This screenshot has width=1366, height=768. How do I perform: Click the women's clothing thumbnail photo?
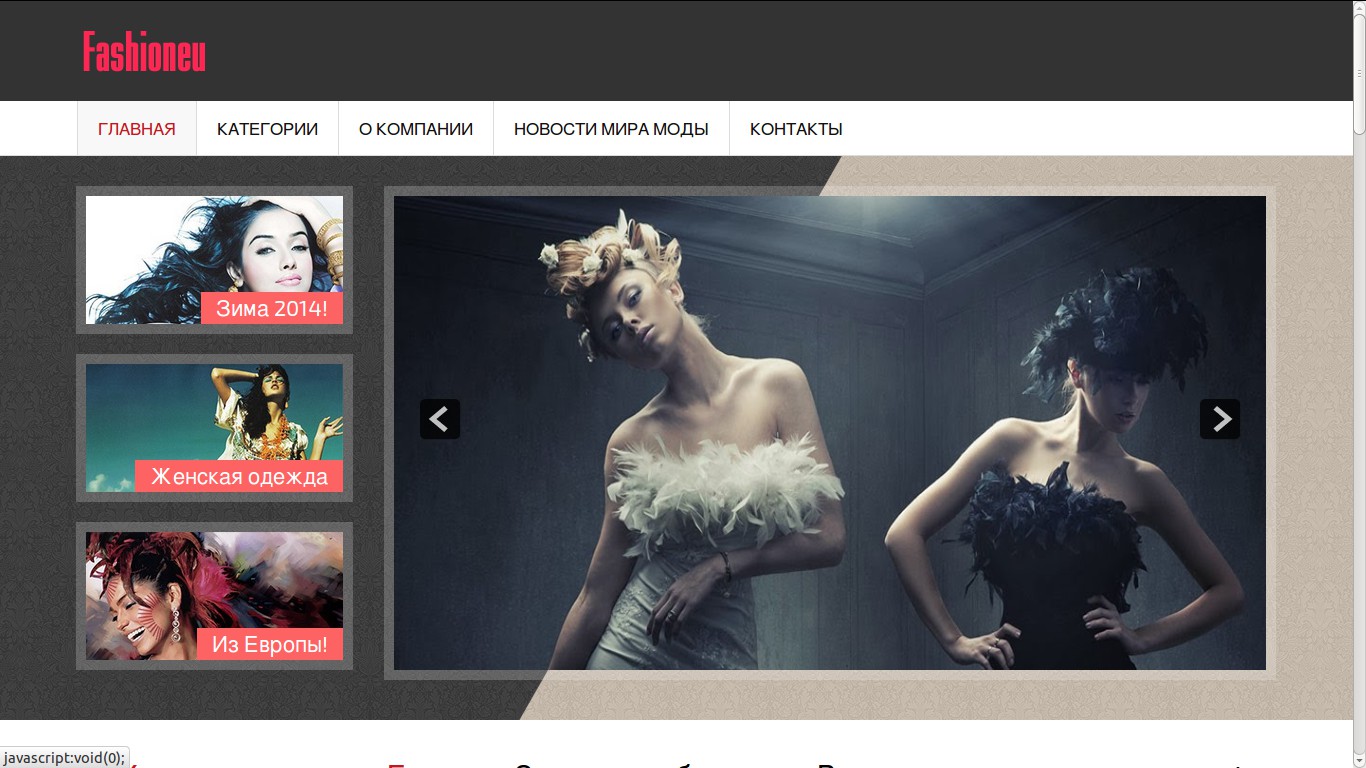(214, 428)
